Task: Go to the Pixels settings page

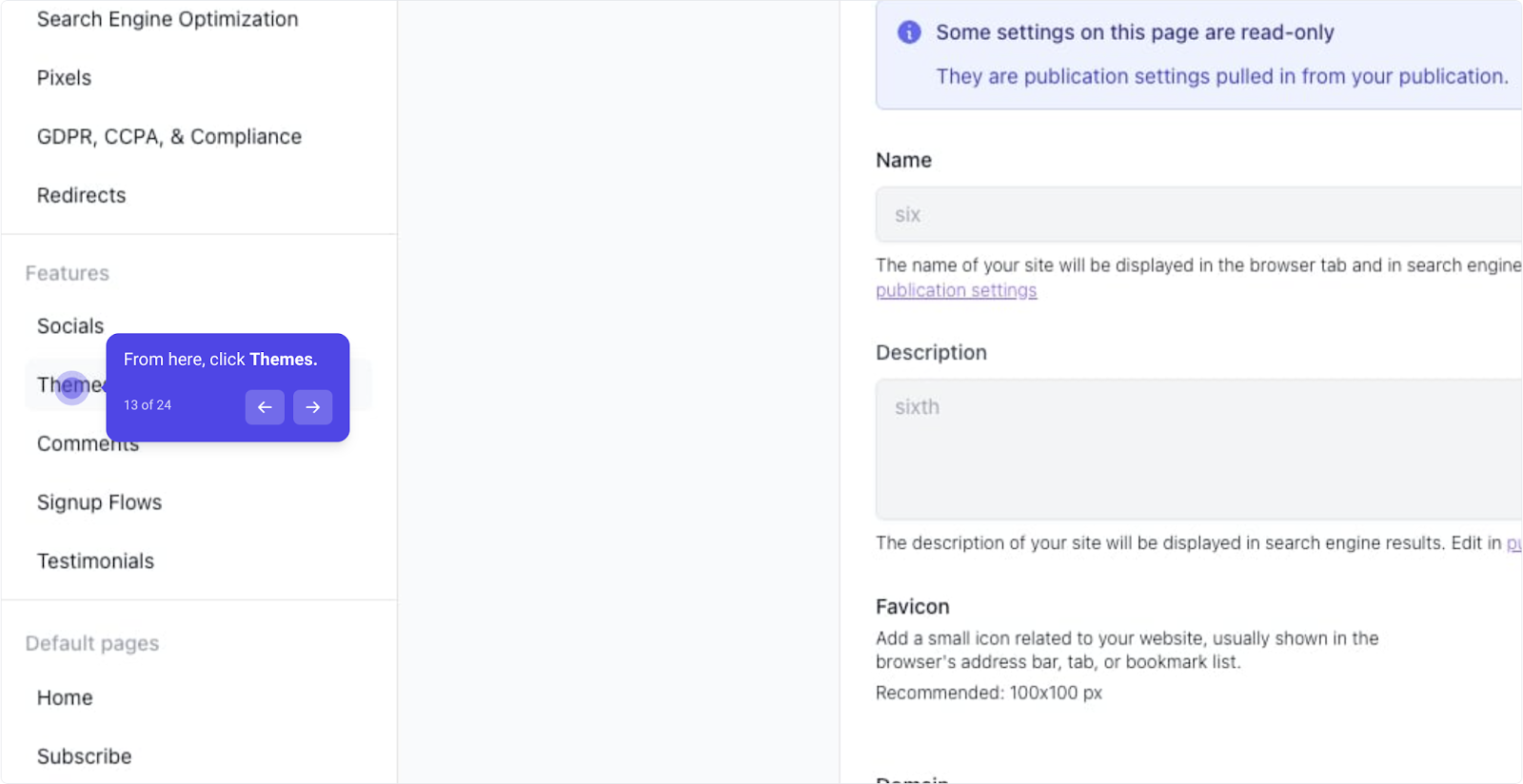Action: [64, 78]
